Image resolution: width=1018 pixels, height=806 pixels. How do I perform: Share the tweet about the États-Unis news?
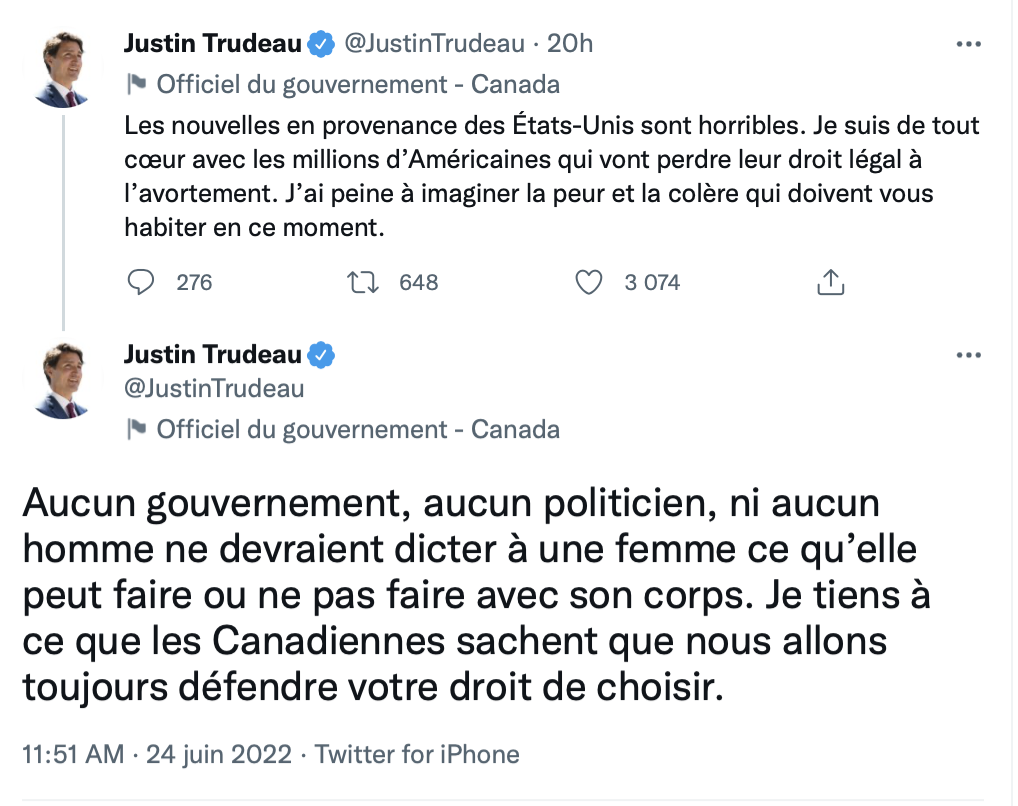tap(830, 283)
